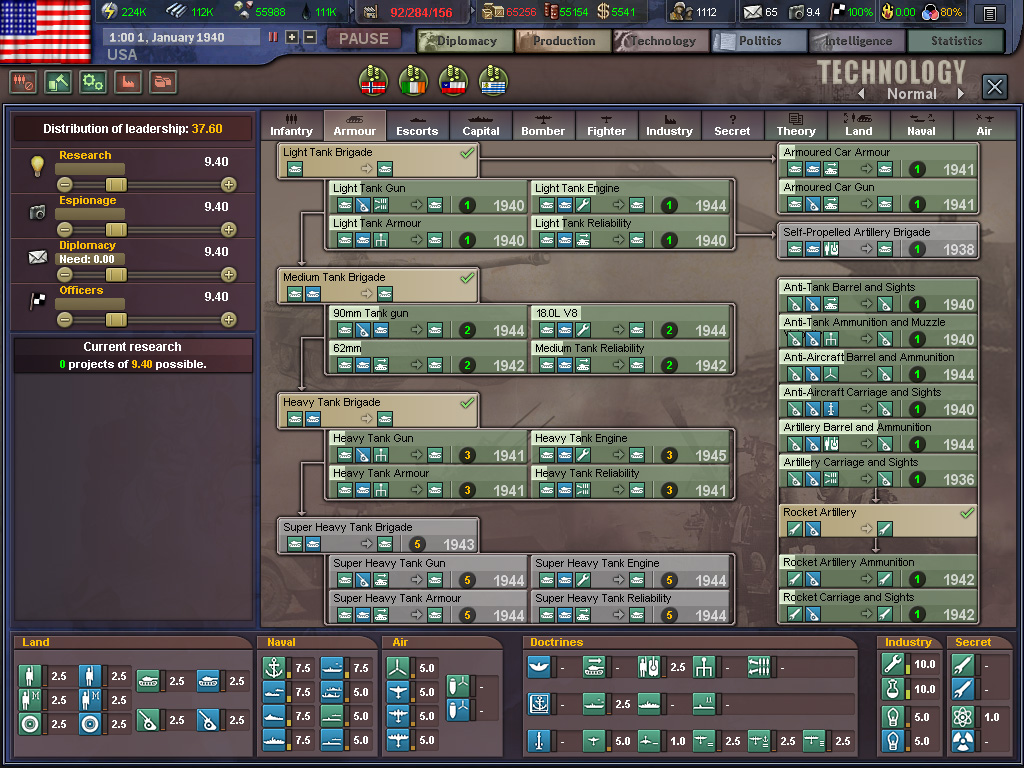The image size is (1024, 768).
Task: Click the plus button on Research slider
Action: (x=228, y=184)
